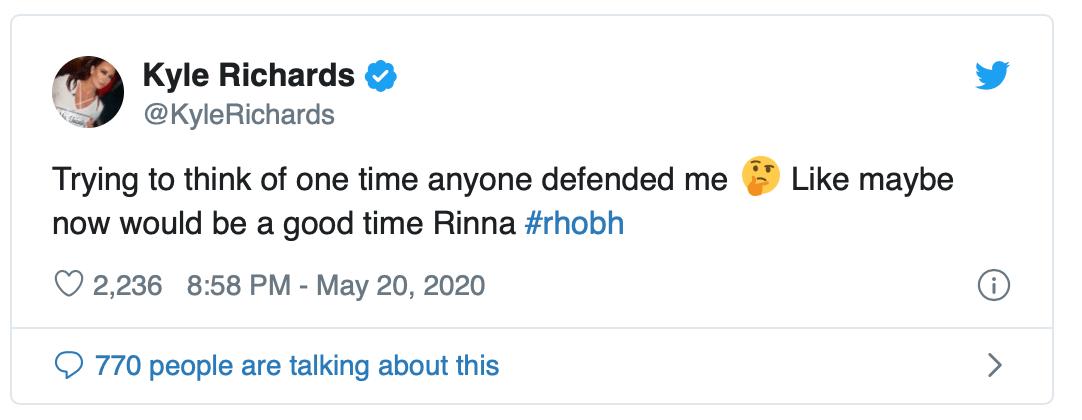Click the word "Rinna" in the tweet
Viewport: 1082px width, 420px height.
tap(482, 223)
